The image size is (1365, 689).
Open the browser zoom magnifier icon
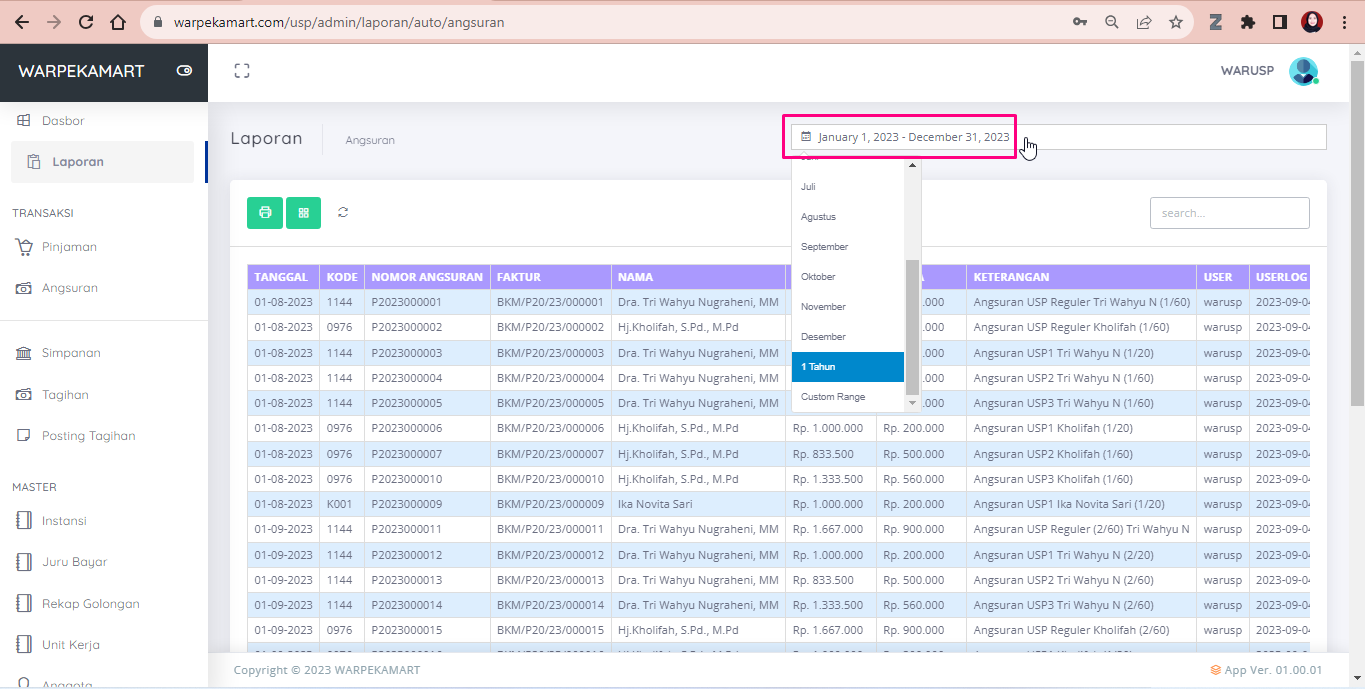pos(1112,22)
